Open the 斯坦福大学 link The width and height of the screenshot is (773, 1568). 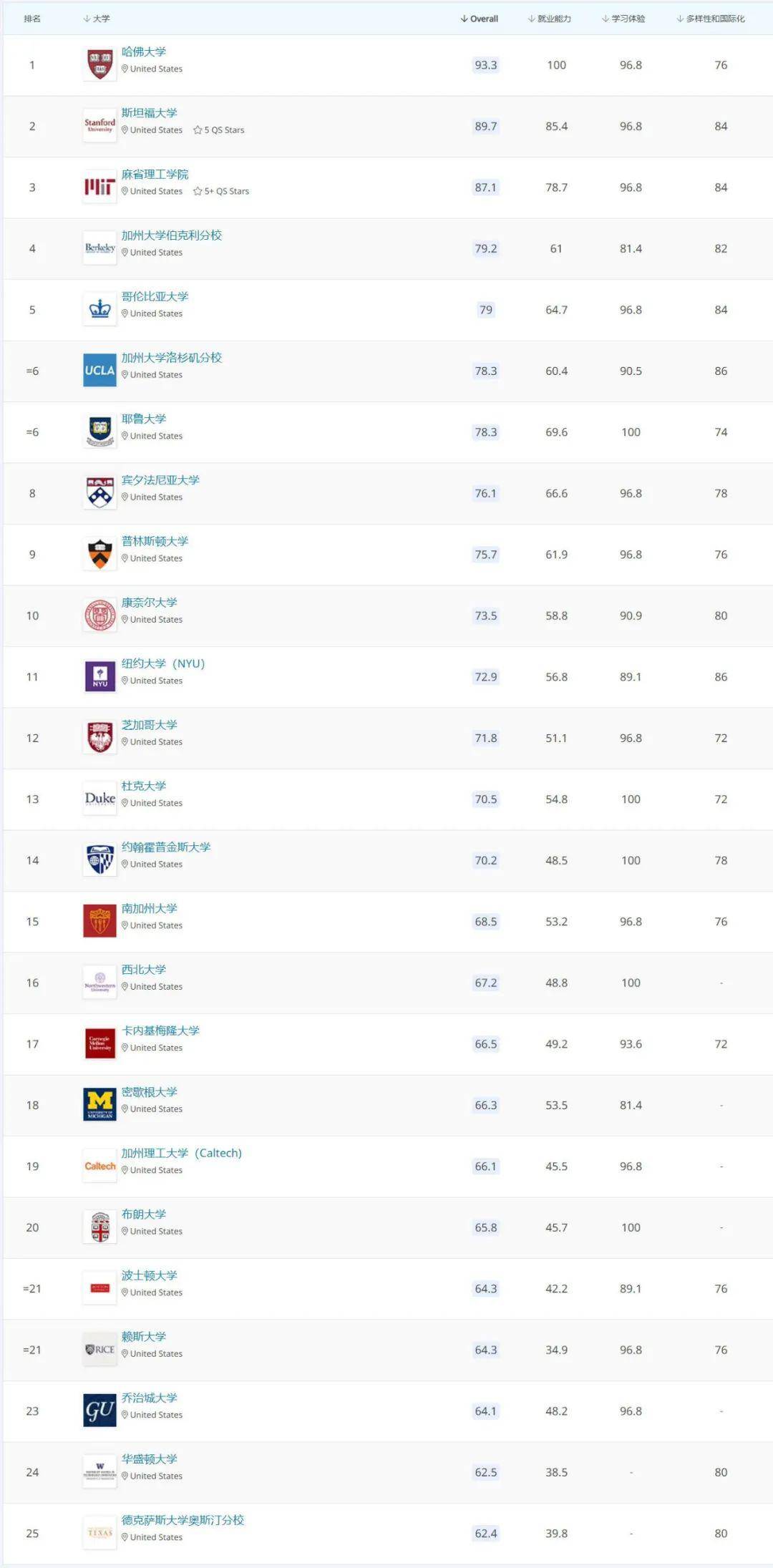149,113
